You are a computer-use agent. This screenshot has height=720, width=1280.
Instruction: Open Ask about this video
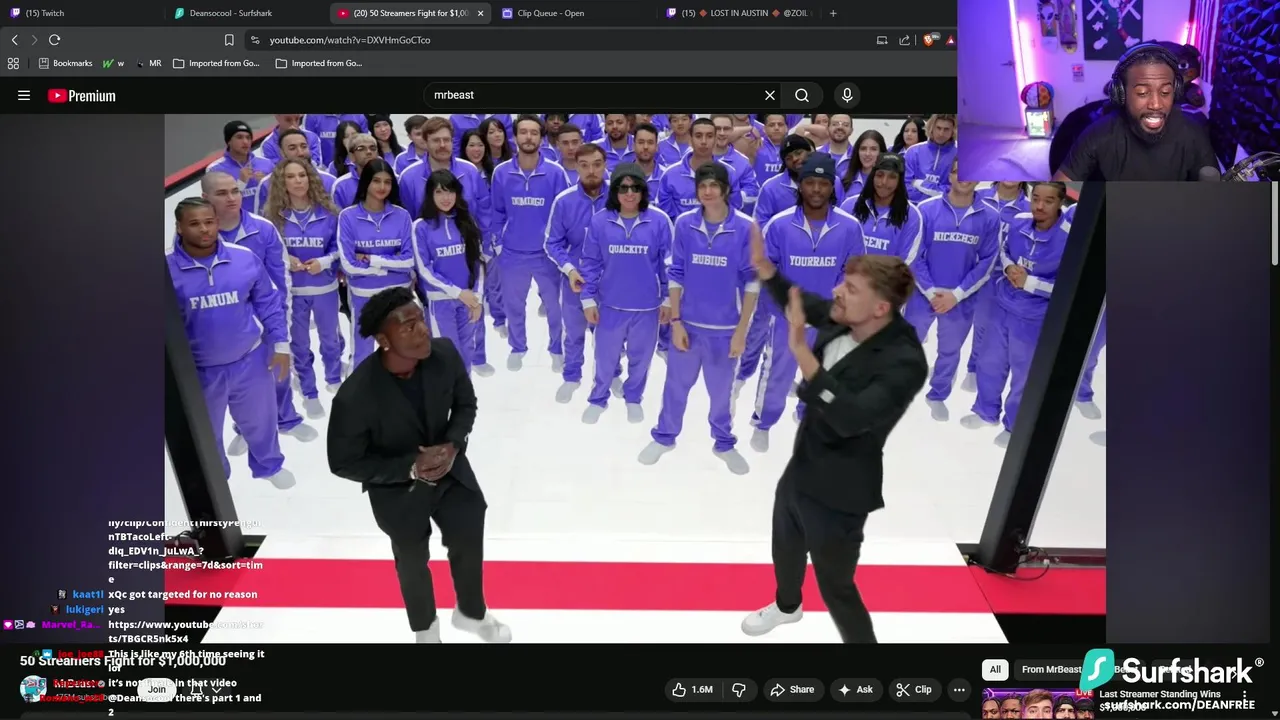coord(855,690)
